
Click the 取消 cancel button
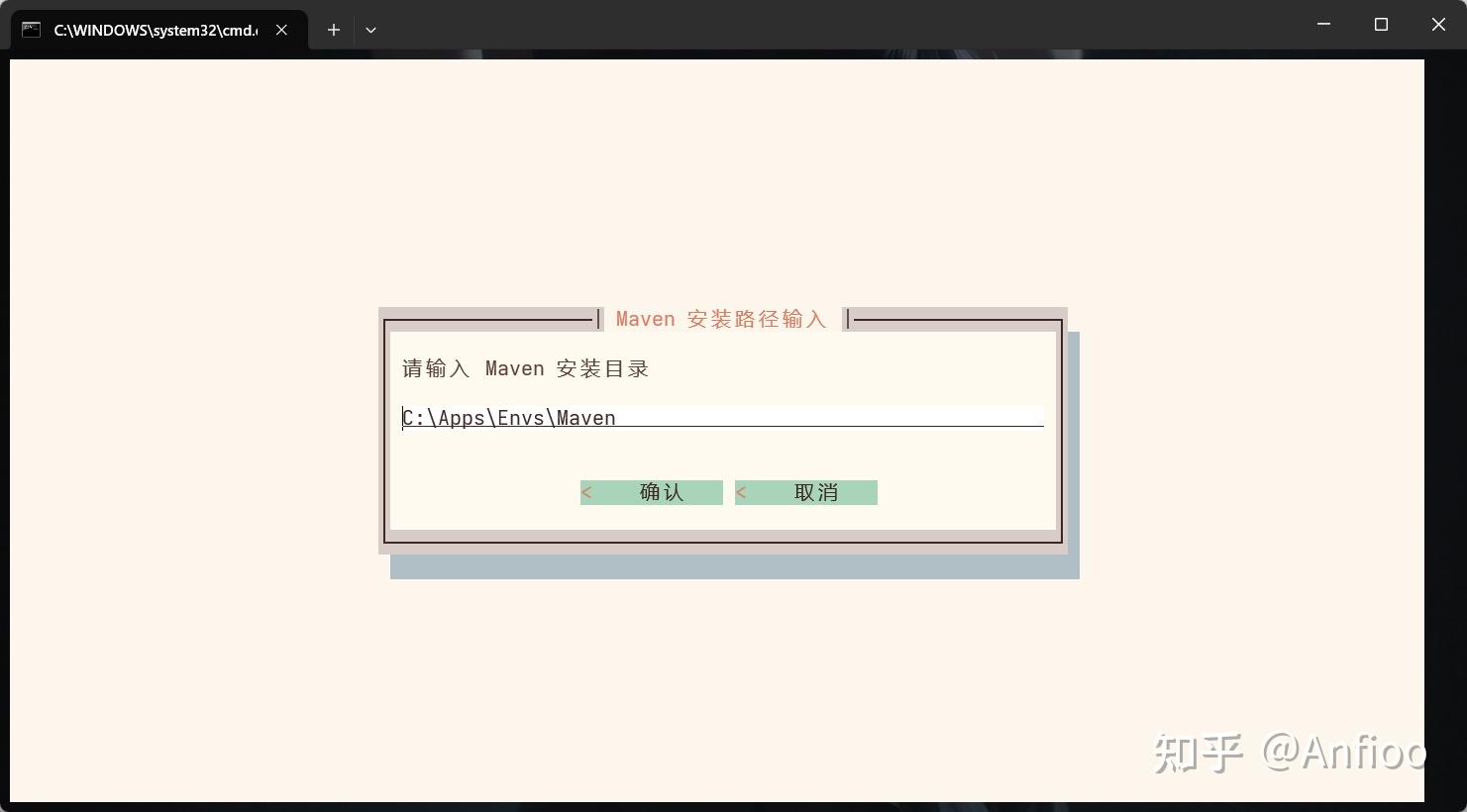[x=805, y=492]
